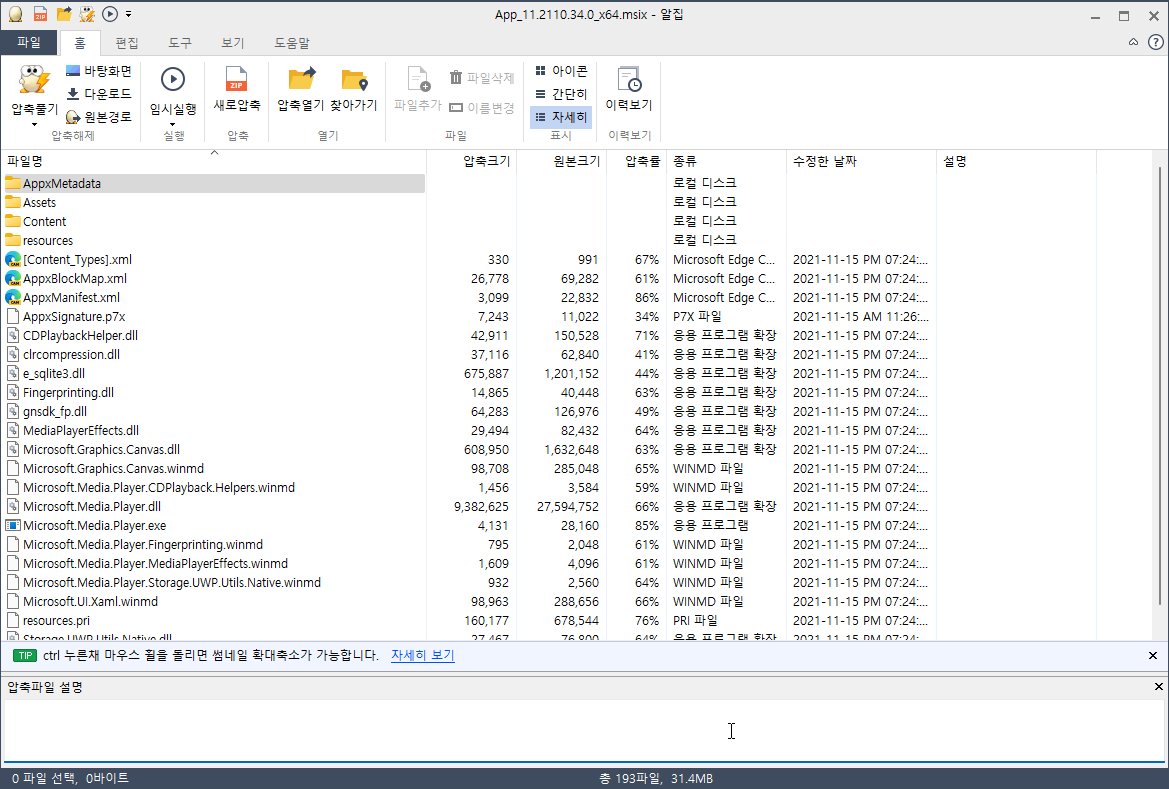Screen dimensions: 1169x789
Task: Close the 압축파일 설명 panel
Action: click(1158, 687)
